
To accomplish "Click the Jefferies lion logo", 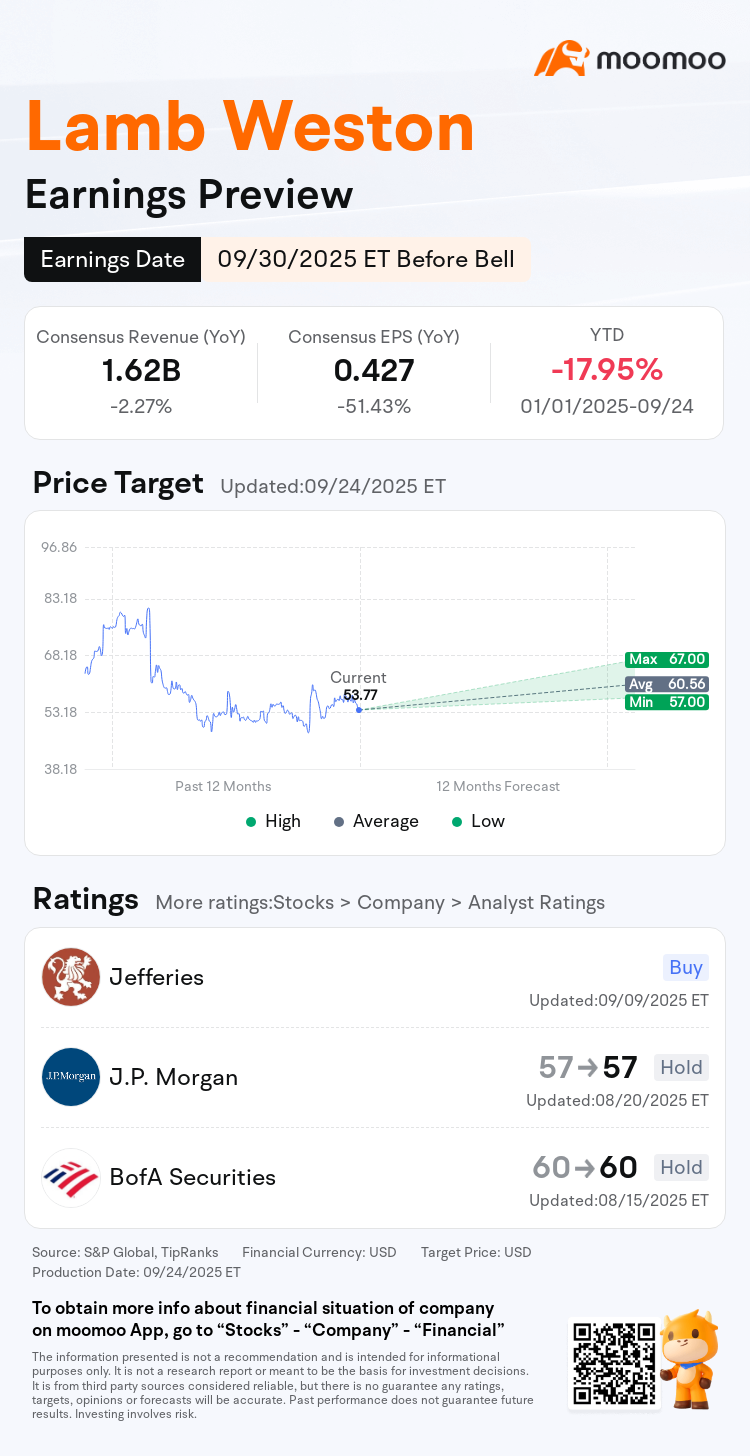I will tap(71, 977).
